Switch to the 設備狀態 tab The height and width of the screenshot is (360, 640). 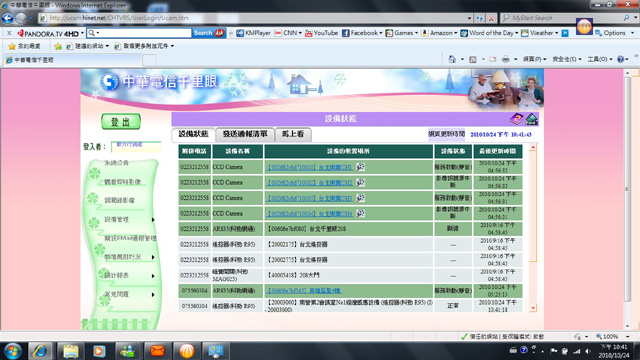click(193, 134)
